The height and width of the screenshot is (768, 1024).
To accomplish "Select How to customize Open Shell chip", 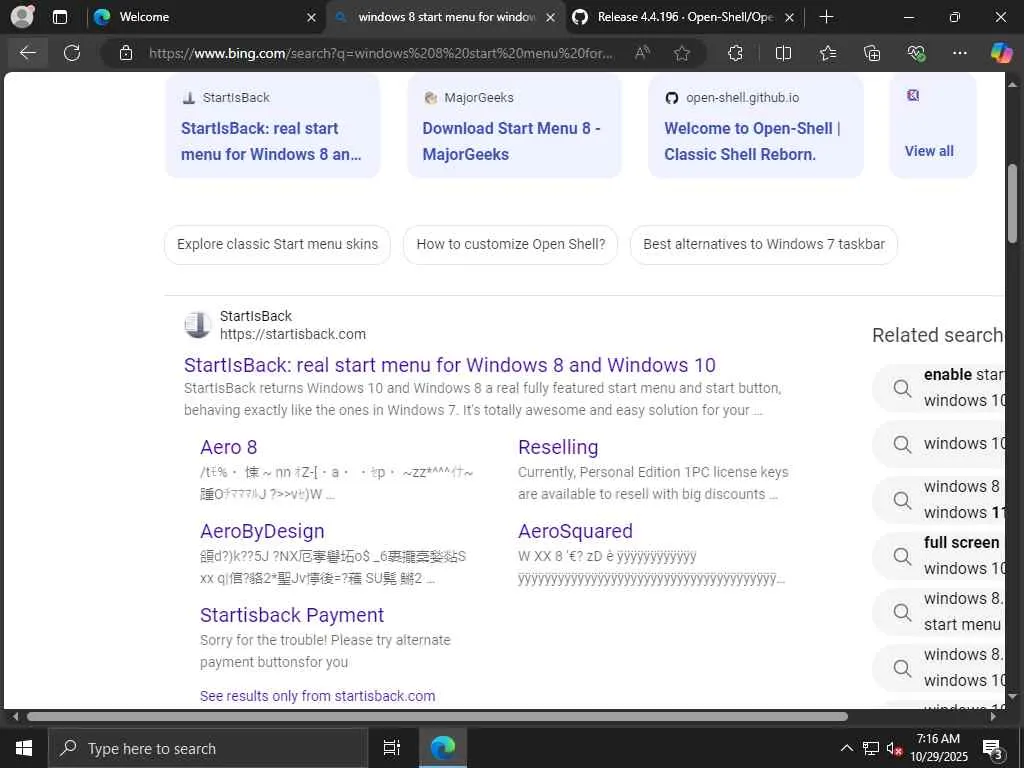I will pos(511,244).
